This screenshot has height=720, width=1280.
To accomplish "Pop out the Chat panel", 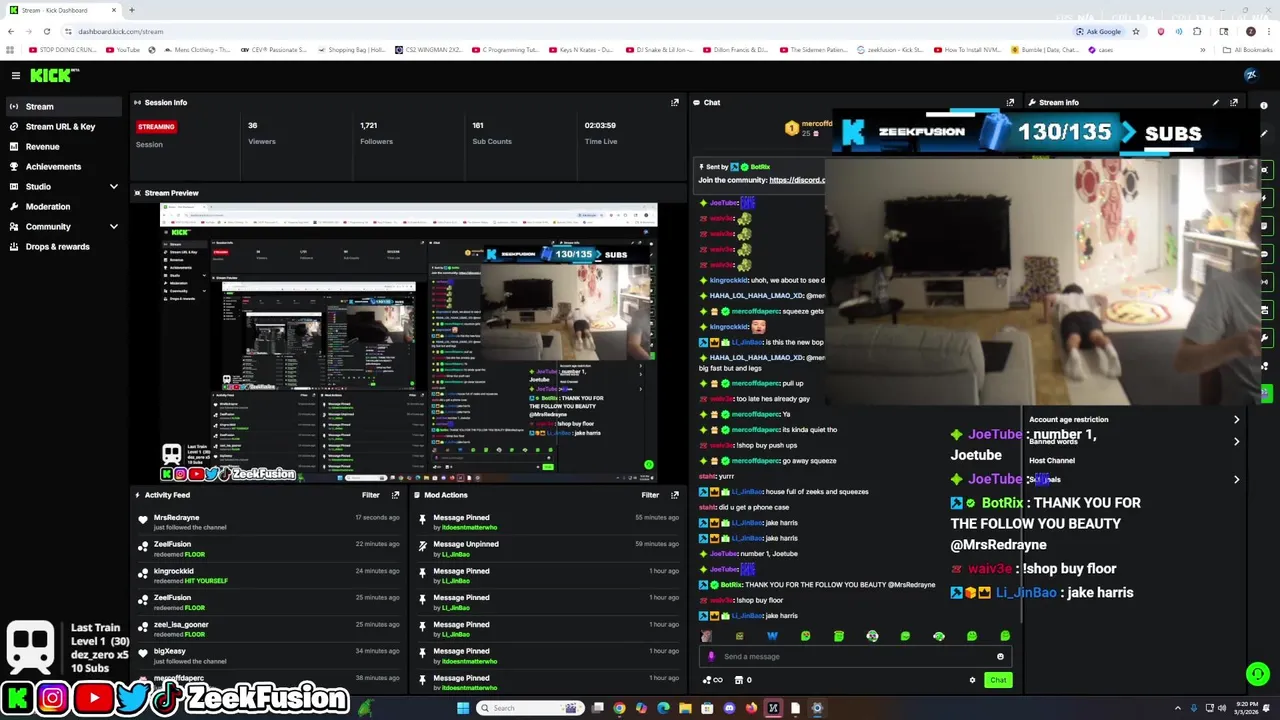I will click(1010, 102).
